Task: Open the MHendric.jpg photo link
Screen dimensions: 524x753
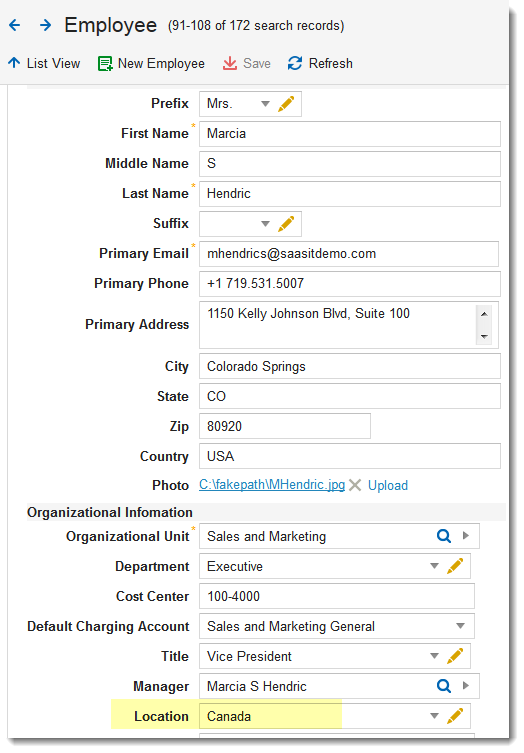Action: coord(272,485)
